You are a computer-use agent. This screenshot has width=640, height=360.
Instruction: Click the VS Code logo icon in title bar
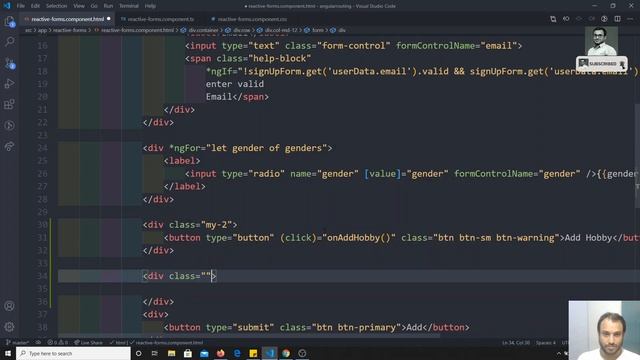[7, 6]
